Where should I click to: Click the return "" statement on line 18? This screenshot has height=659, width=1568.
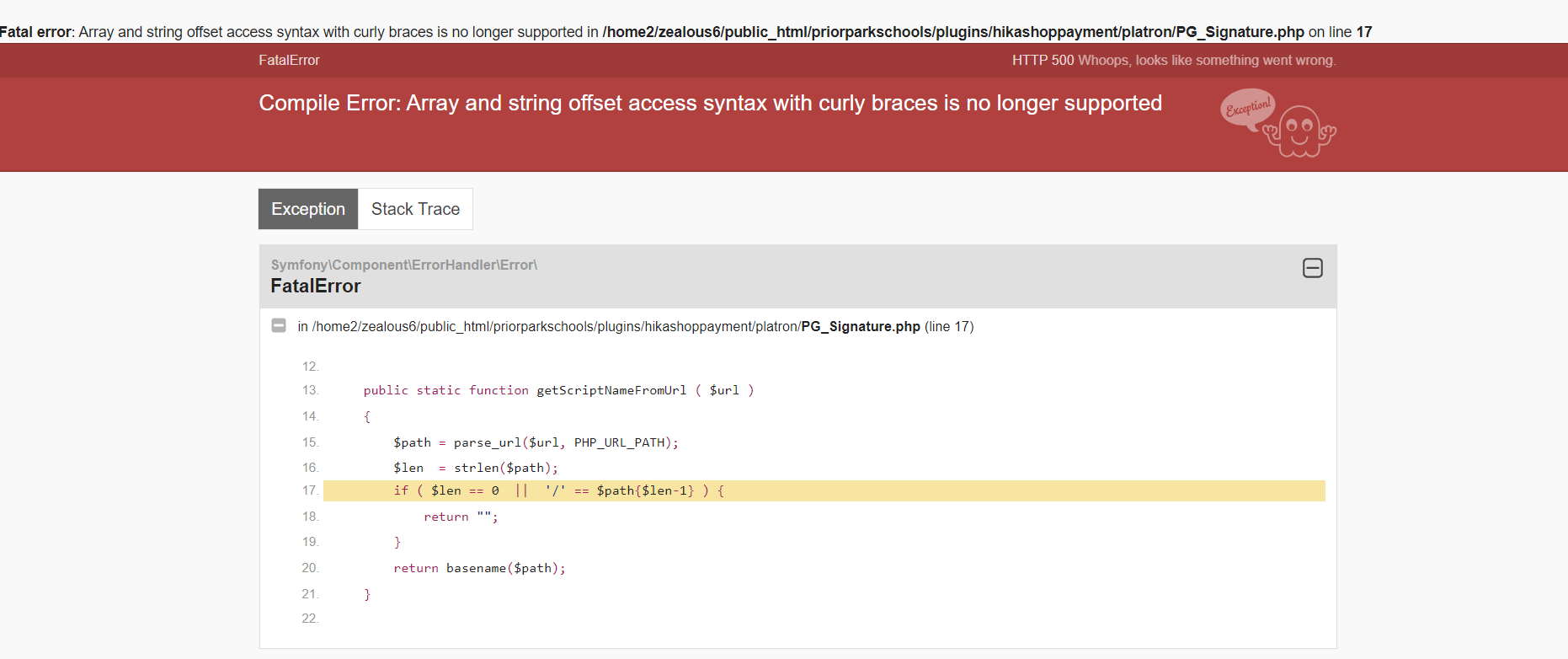[x=461, y=517]
